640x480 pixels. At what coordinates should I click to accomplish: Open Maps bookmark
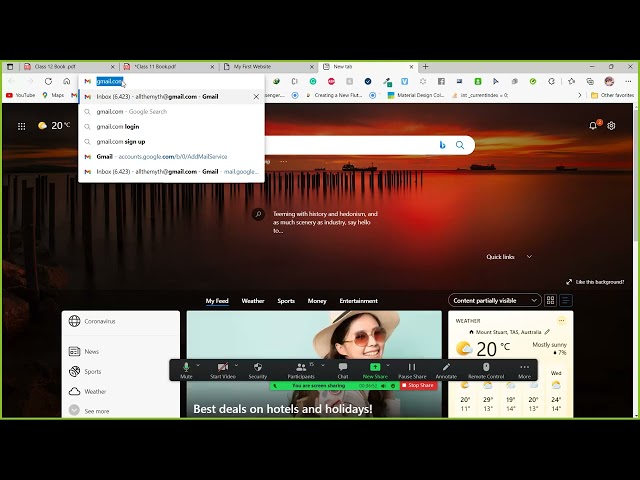tap(53, 95)
